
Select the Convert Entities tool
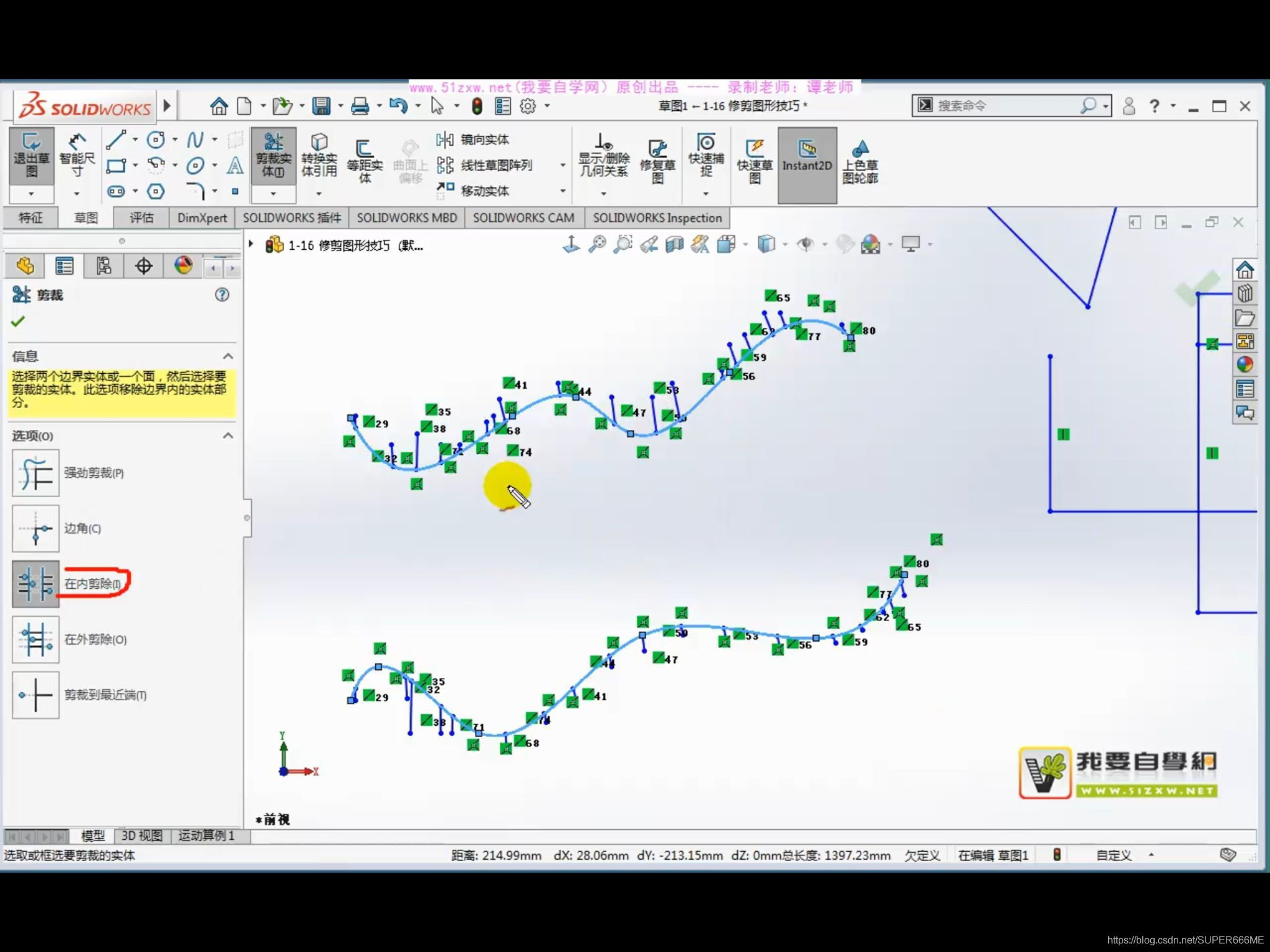319,156
